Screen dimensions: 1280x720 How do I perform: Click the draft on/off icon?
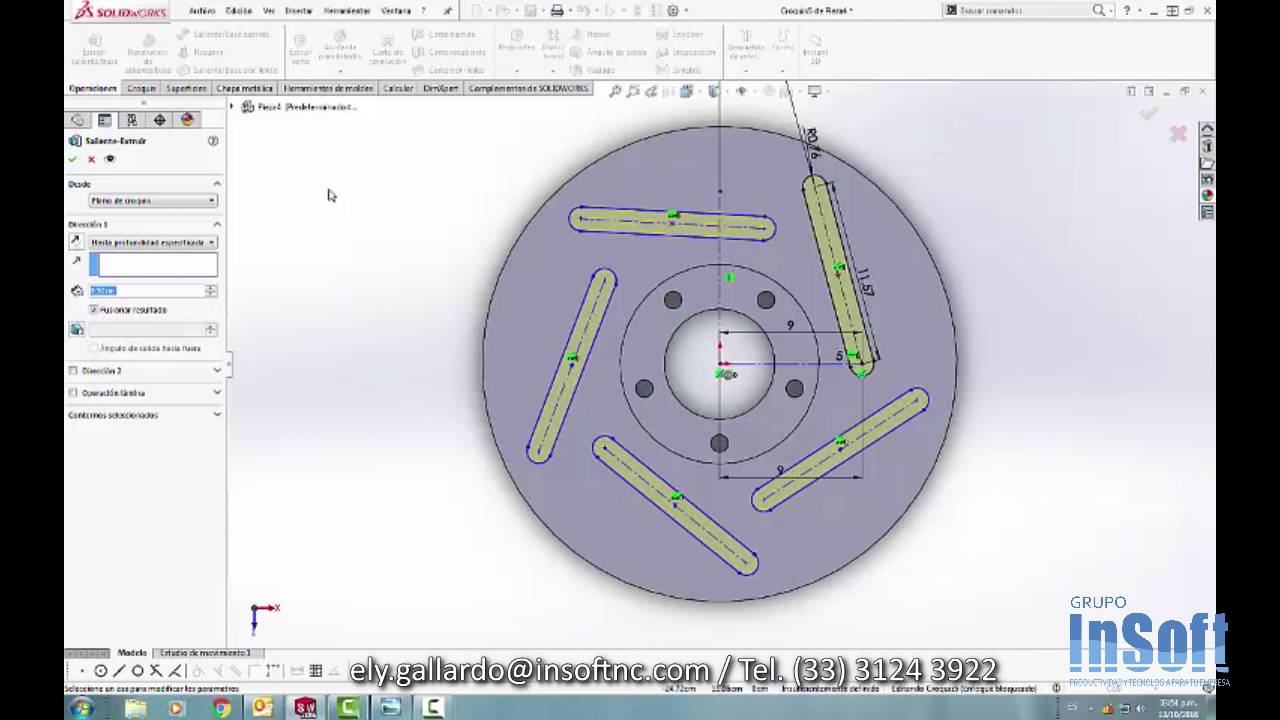tap(76, 329)
